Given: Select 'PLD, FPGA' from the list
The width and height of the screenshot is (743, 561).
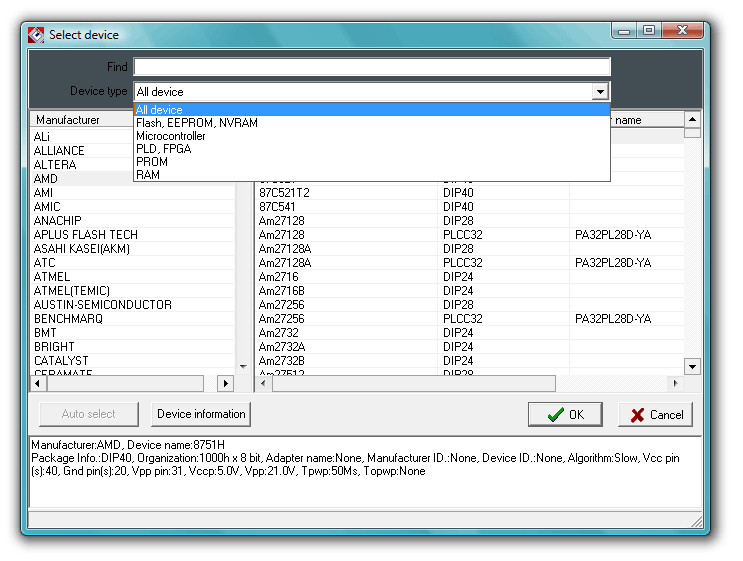Looking at the screenshot, I should click(372, 149).
